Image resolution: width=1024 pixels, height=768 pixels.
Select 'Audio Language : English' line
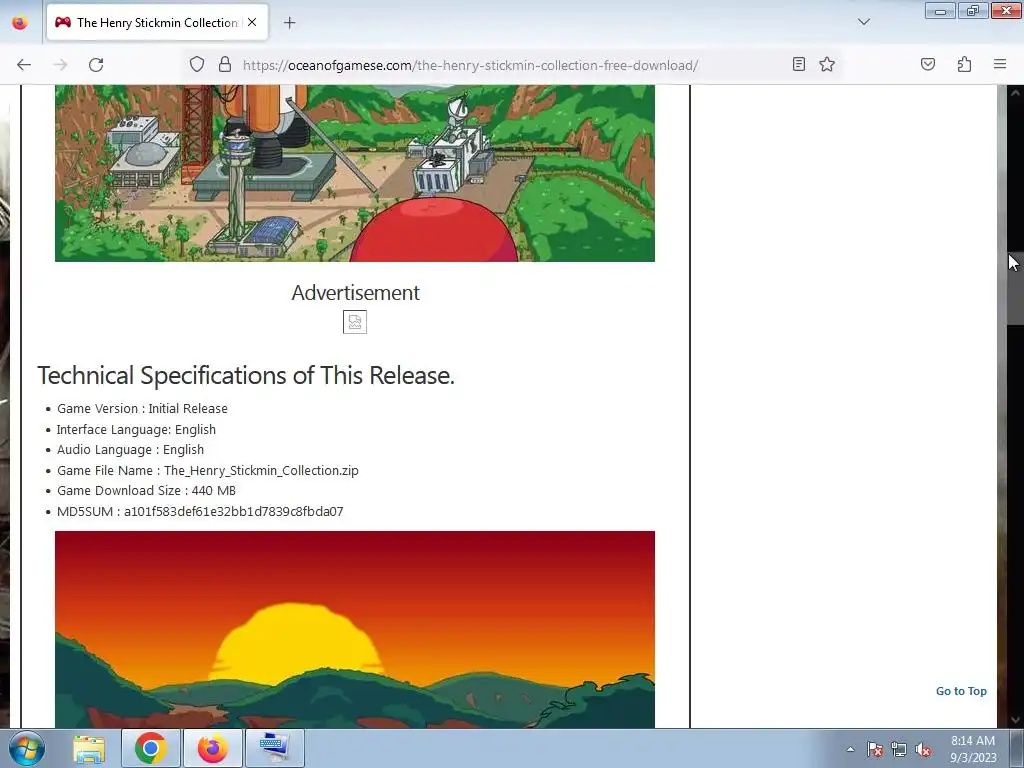pyautogui.click(x=130, y=450)
